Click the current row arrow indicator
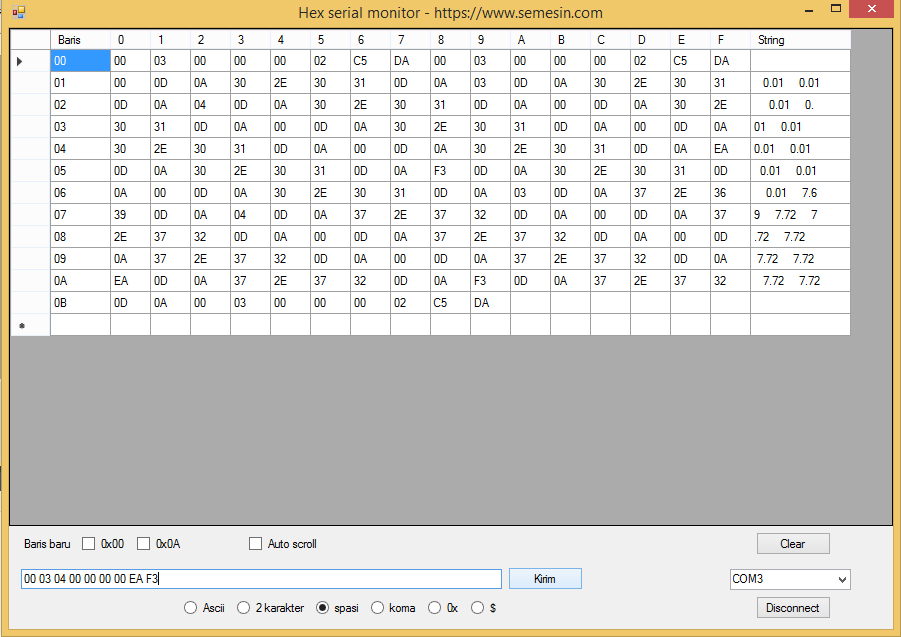 click(x=21, y=61)
